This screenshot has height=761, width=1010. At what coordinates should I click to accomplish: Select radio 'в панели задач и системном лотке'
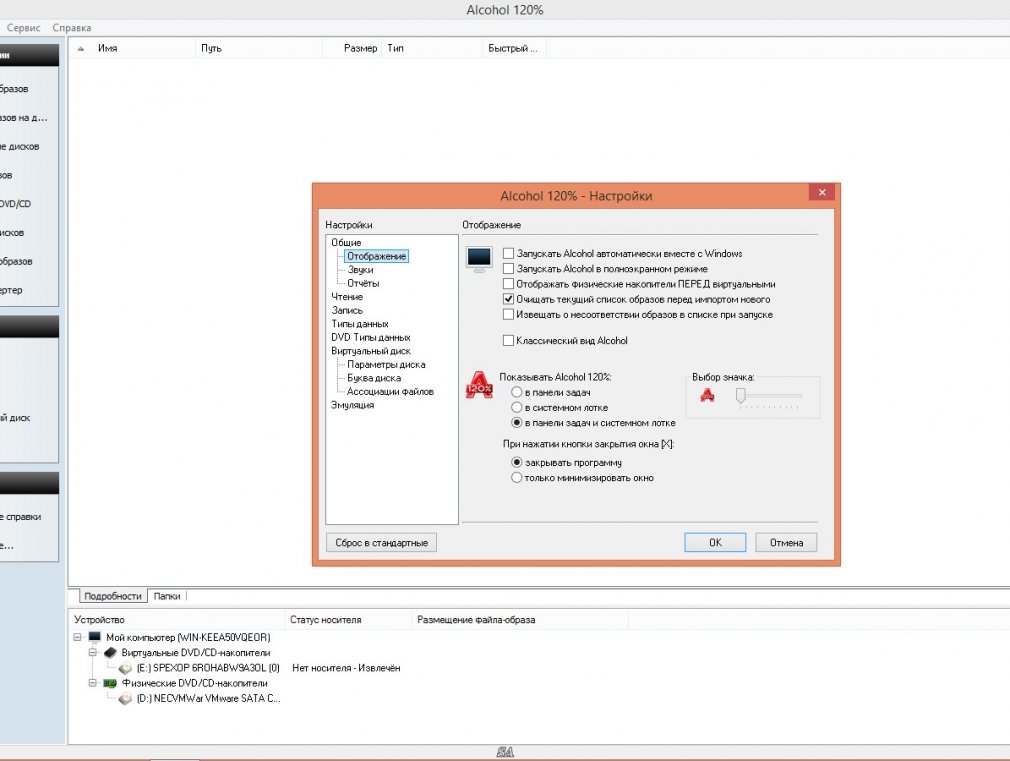tap(517, 423)
